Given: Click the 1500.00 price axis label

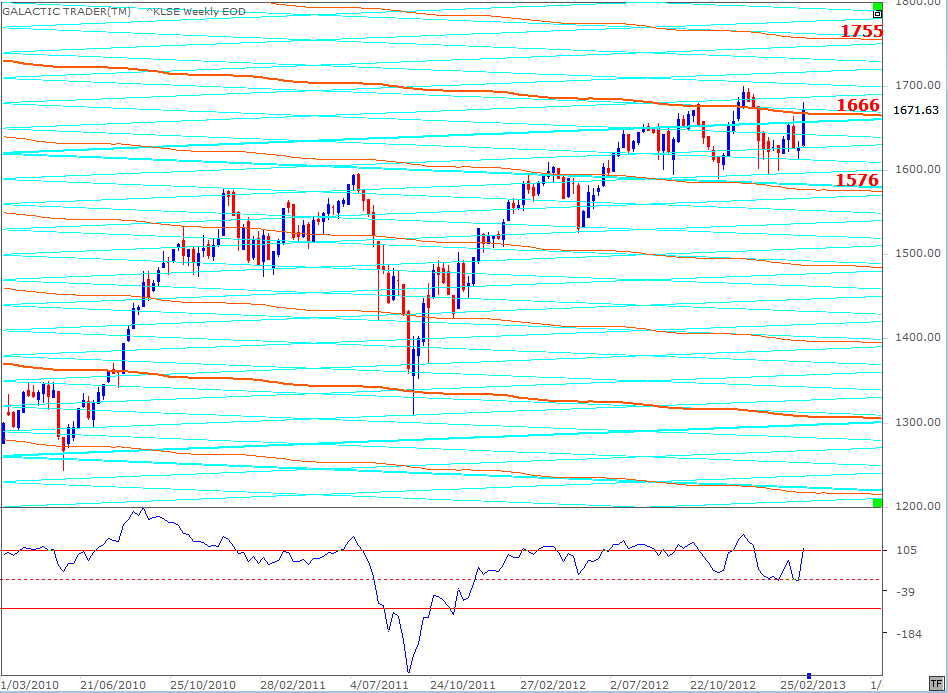Looking at the screenshot, I should pos(916,253).
